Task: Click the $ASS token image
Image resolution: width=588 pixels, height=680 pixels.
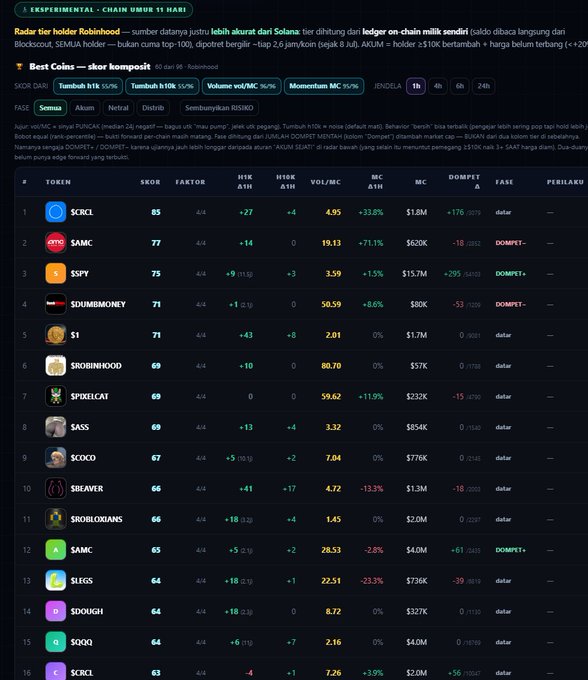Action: click(56, 427)
